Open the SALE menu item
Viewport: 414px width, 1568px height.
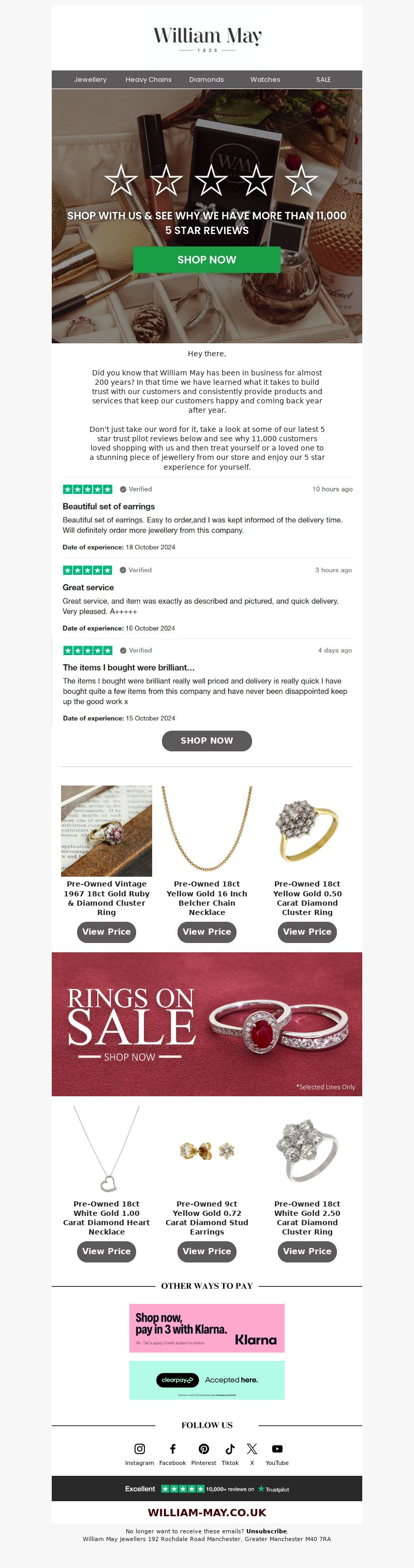pos(323,80)
